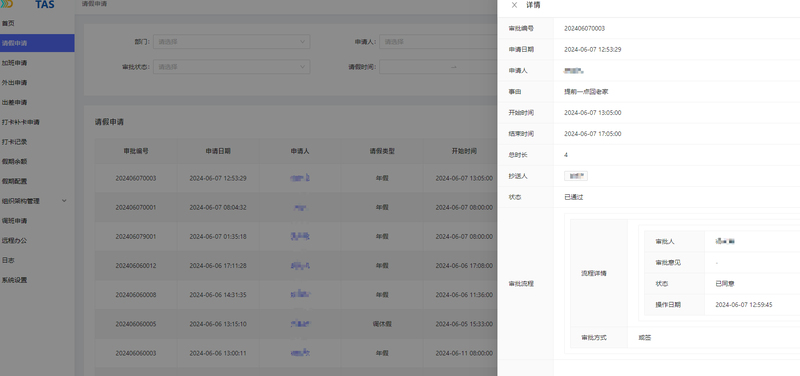Expand the 组织架构管理 chevron
The image size is (800, 376).
click(x=64, y=200)
